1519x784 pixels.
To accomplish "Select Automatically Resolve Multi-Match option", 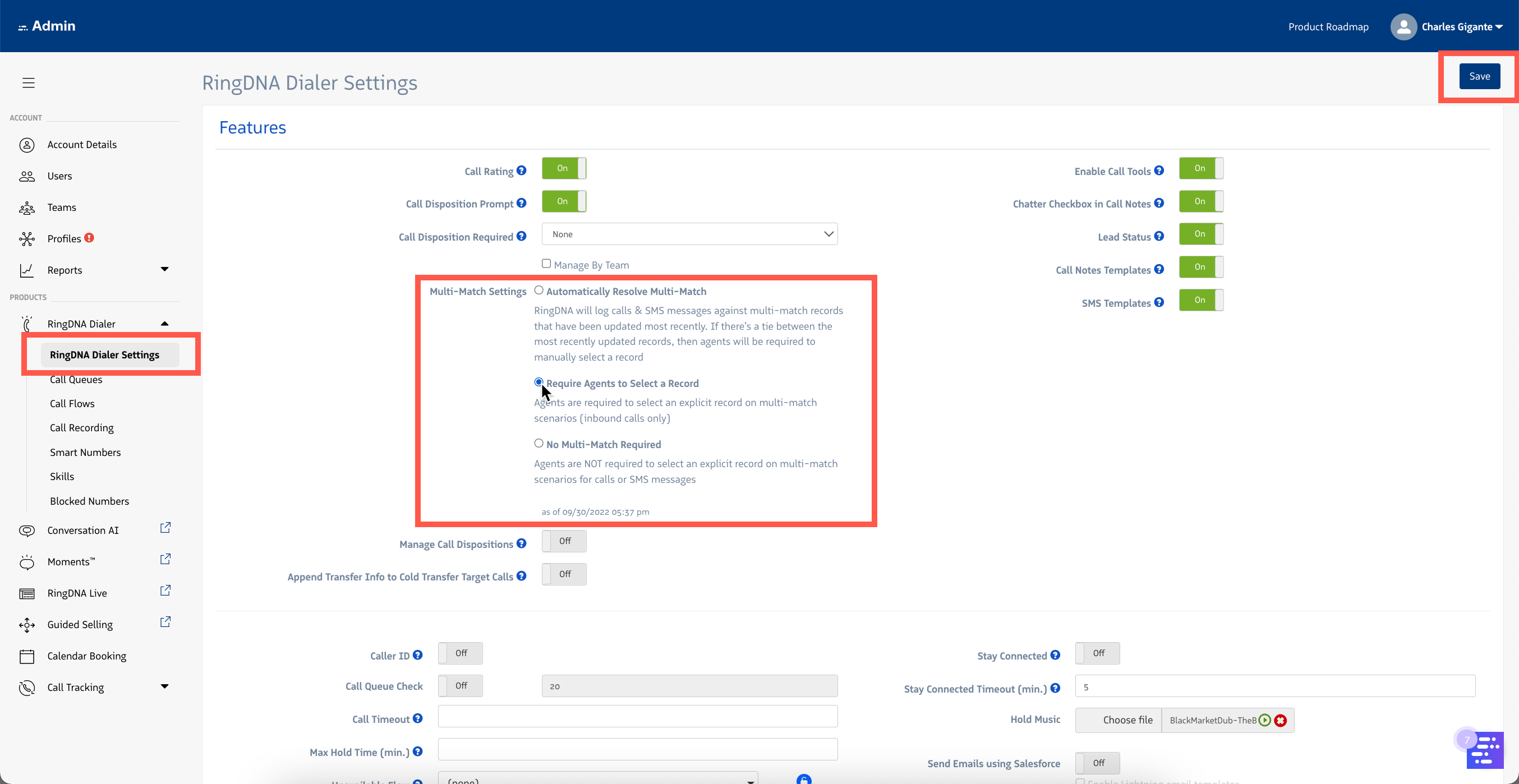I will coord(538,290).
